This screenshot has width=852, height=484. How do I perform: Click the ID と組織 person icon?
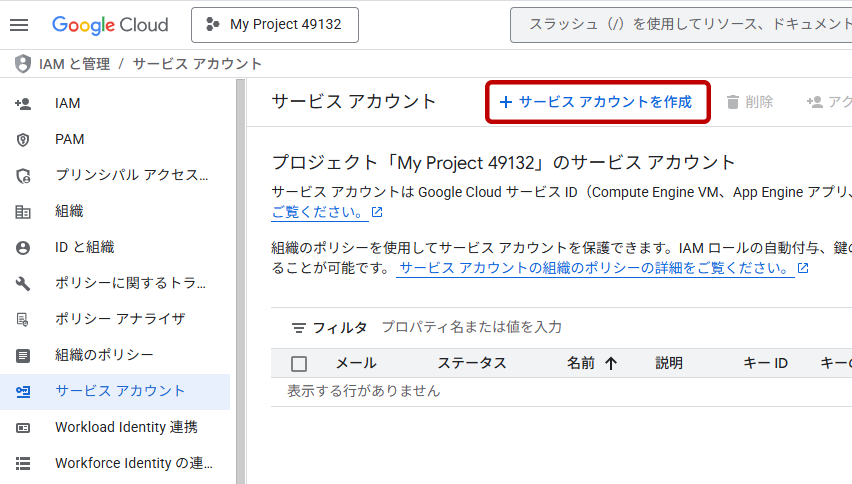[x=23, y=247]
